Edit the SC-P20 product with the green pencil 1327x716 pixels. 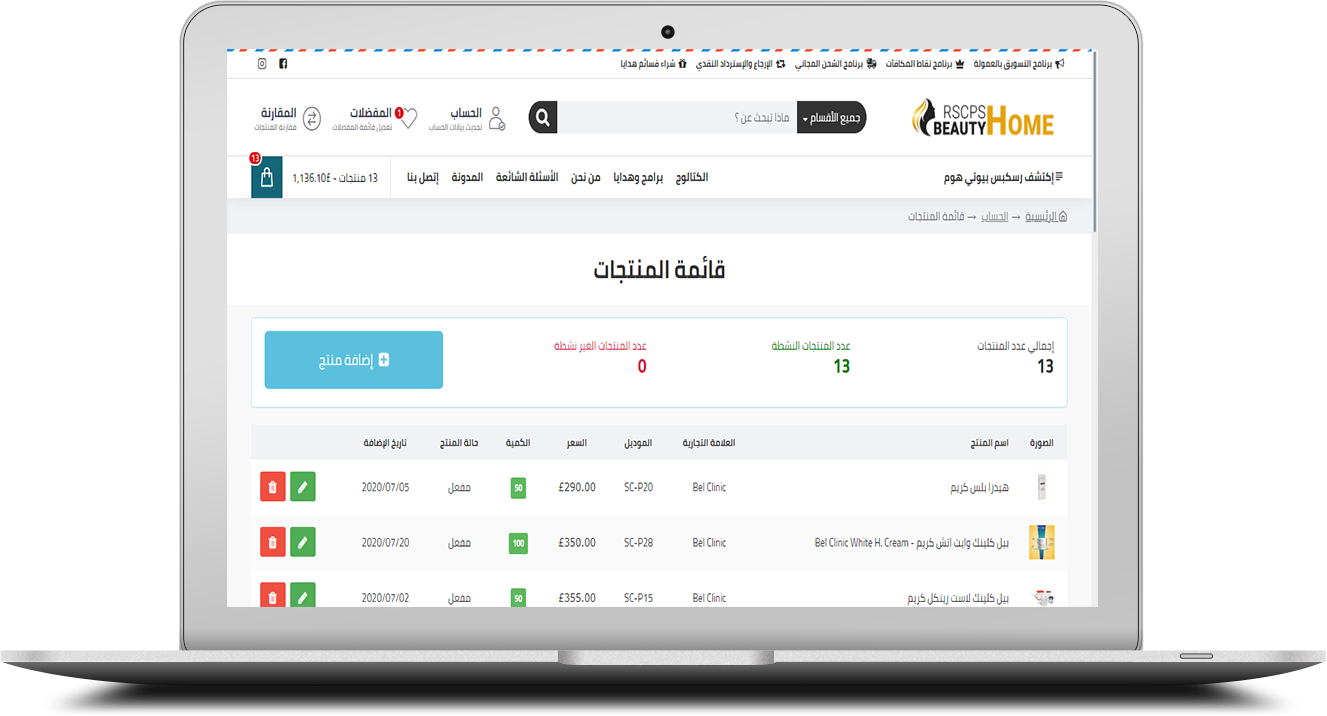(302, 487)
